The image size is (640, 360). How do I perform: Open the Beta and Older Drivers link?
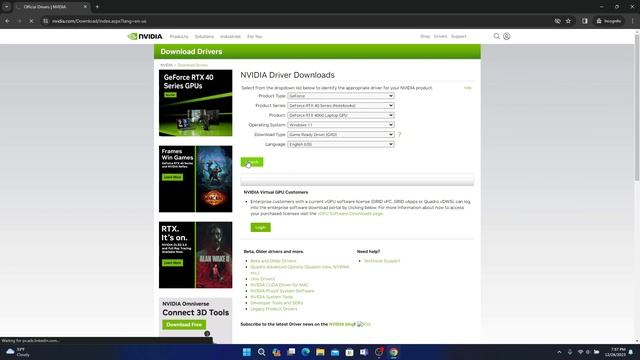pos(273,261)
